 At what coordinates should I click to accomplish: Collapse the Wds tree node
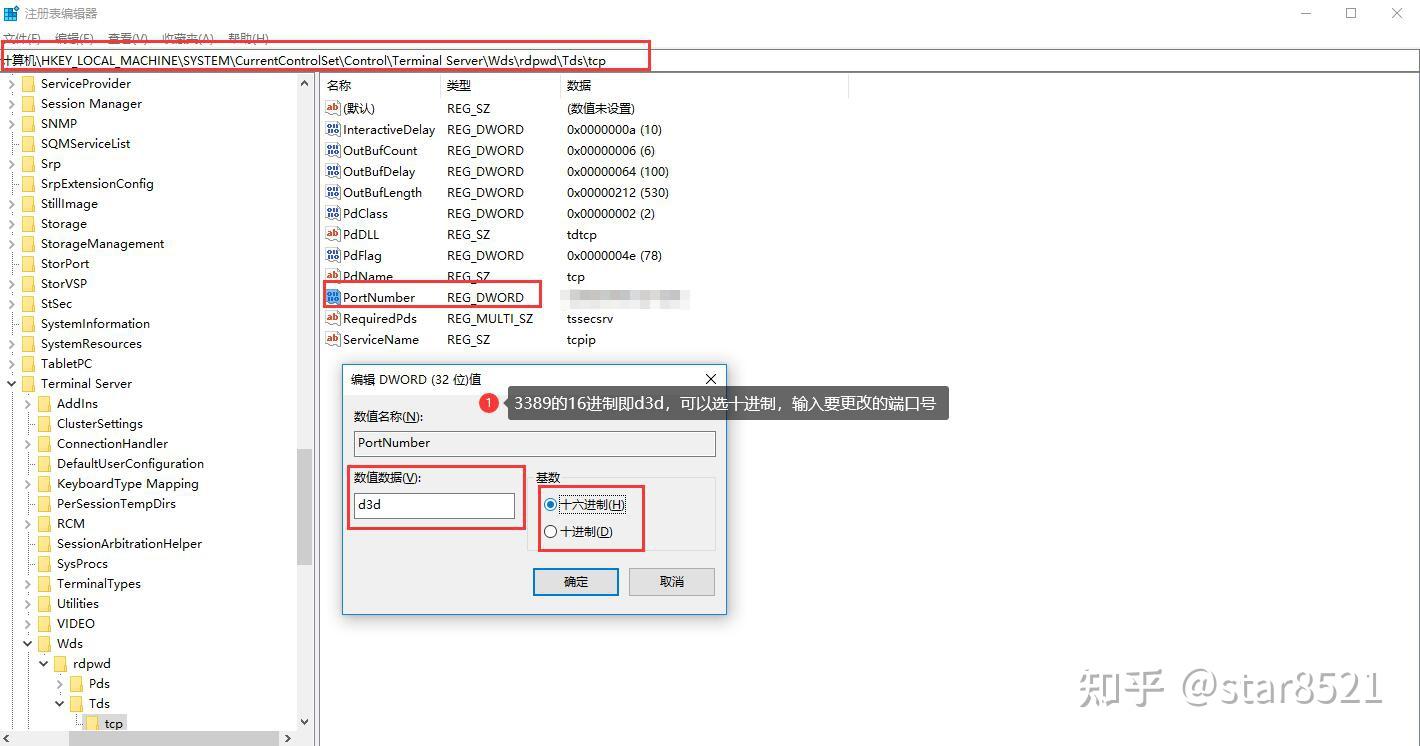pyautogui.click(x=28, y=643)
